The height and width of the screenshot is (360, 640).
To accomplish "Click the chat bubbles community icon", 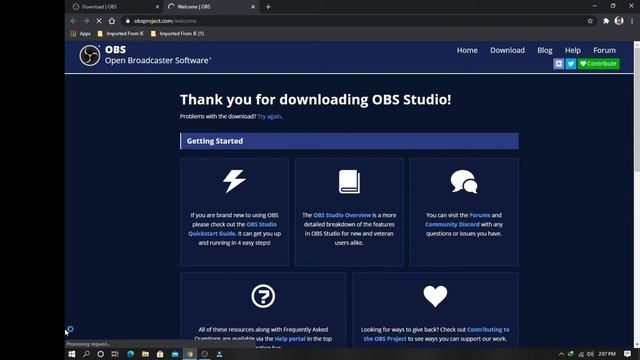I will [x=464, y=181].
